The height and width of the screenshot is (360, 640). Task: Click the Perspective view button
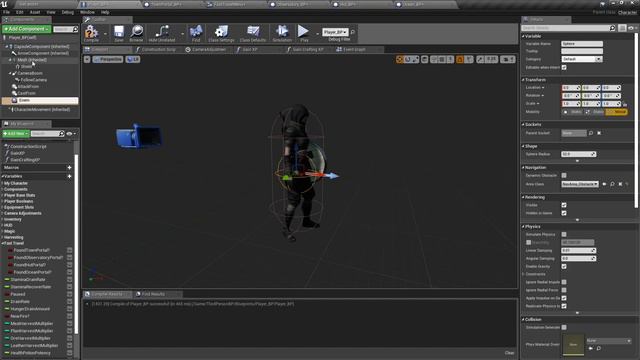pos(108,59)
